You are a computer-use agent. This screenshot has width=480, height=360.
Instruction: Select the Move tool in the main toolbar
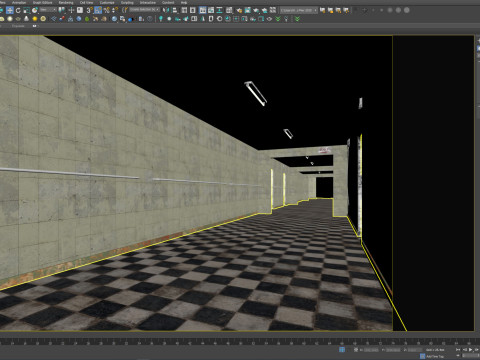tap(10, 10)
